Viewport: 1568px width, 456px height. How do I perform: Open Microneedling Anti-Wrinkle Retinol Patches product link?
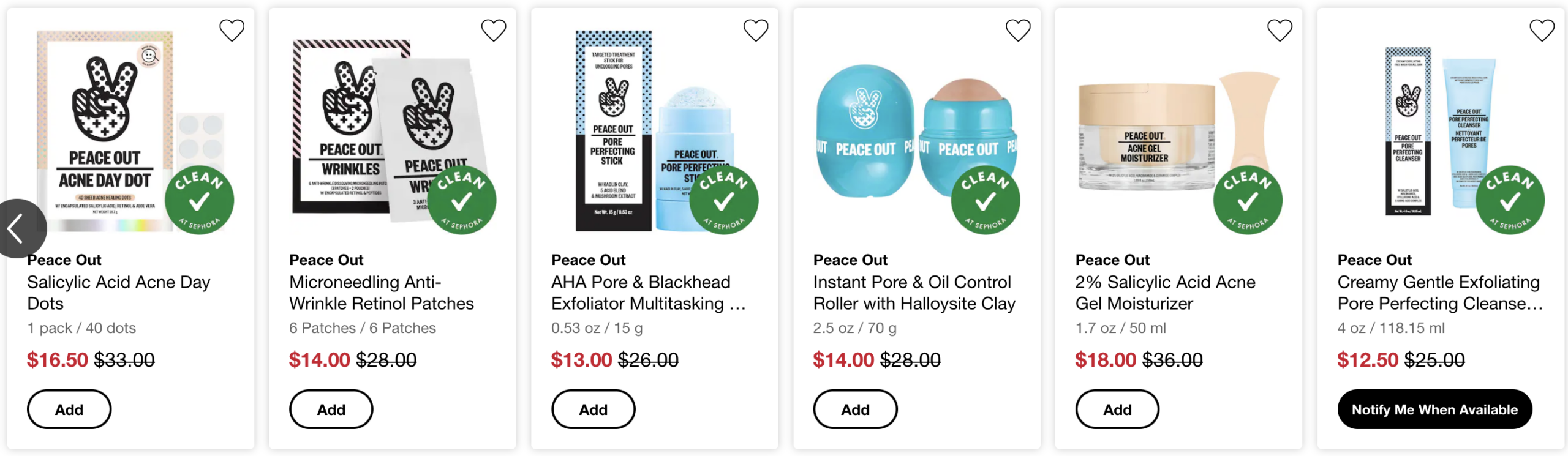tap(381, 293)
